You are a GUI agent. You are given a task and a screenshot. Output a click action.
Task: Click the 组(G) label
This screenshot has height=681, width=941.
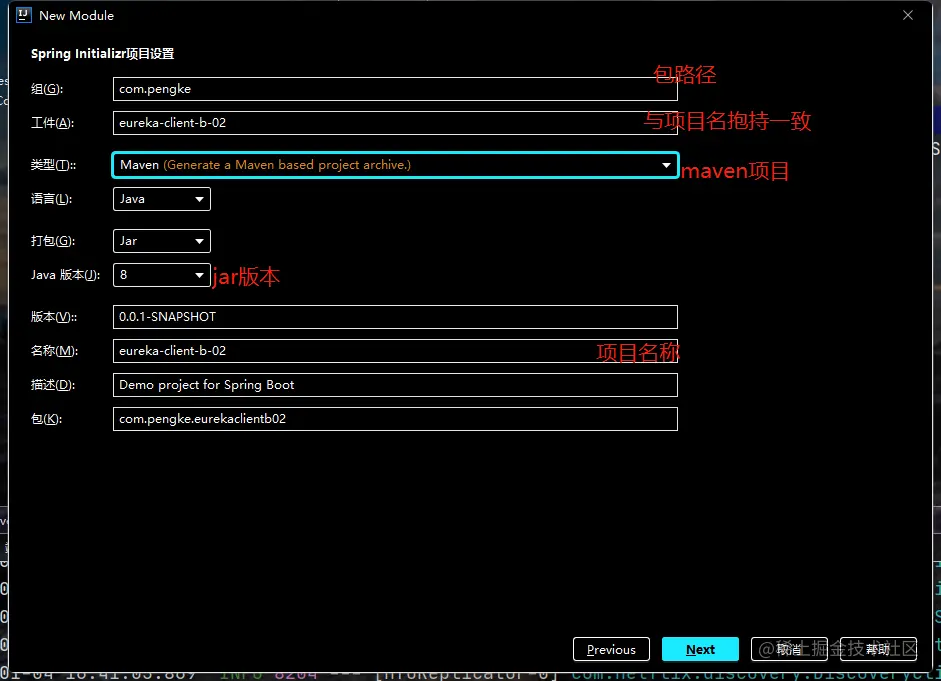pyautogui.click(x=47, y=89)
